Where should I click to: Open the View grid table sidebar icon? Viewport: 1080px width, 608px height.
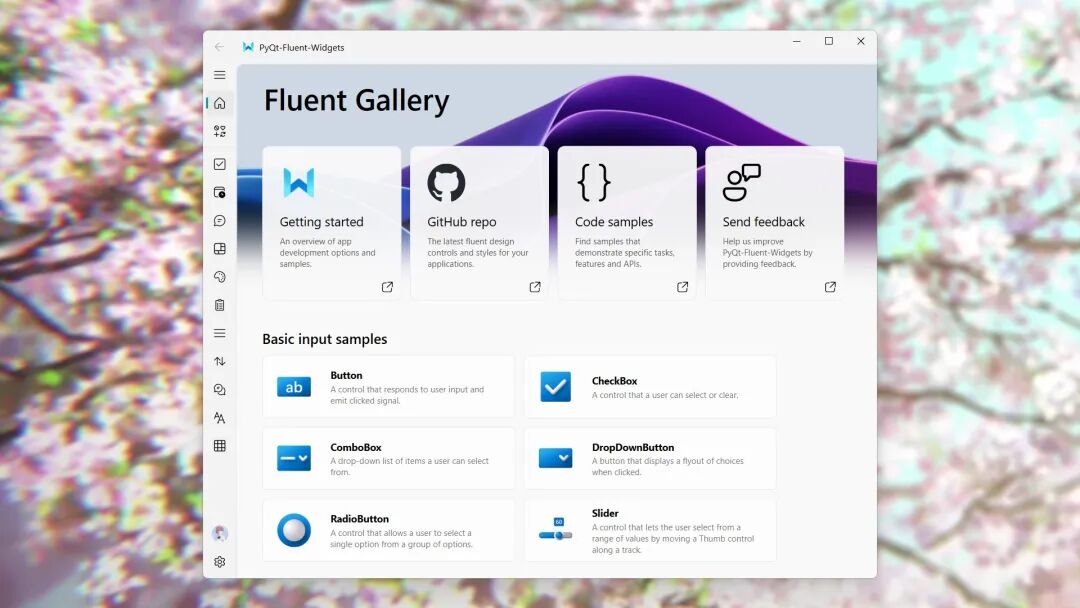(220, 446)
